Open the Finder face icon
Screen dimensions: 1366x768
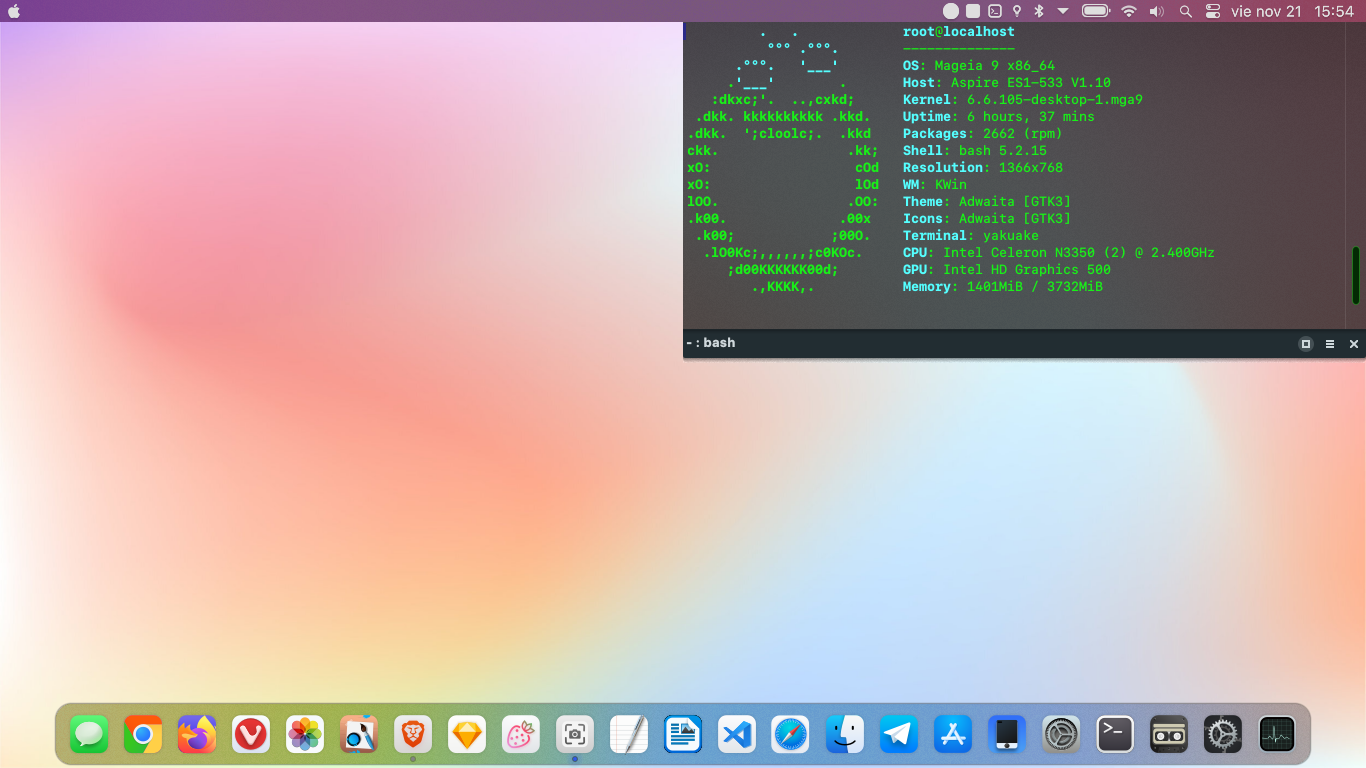pyautogui.click(x=845, y=735)
